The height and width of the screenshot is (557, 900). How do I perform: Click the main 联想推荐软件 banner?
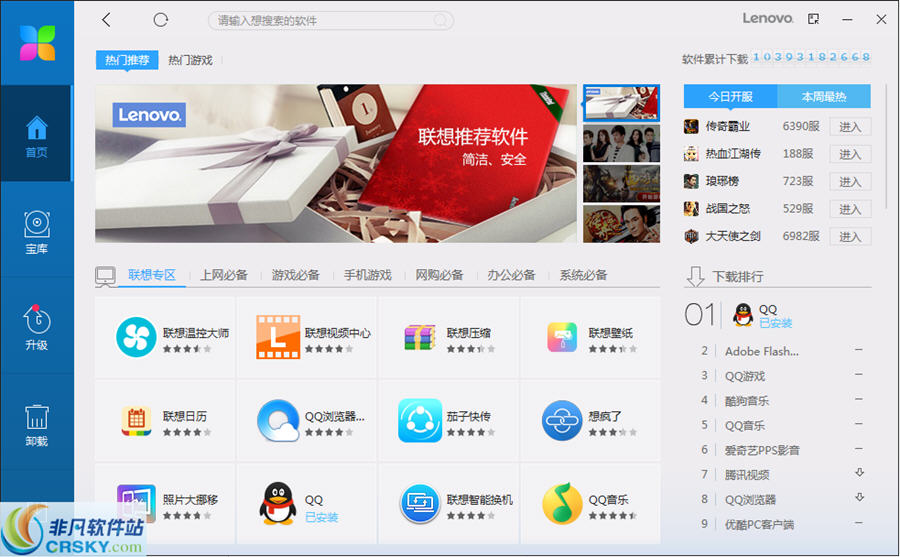[336, 164]
